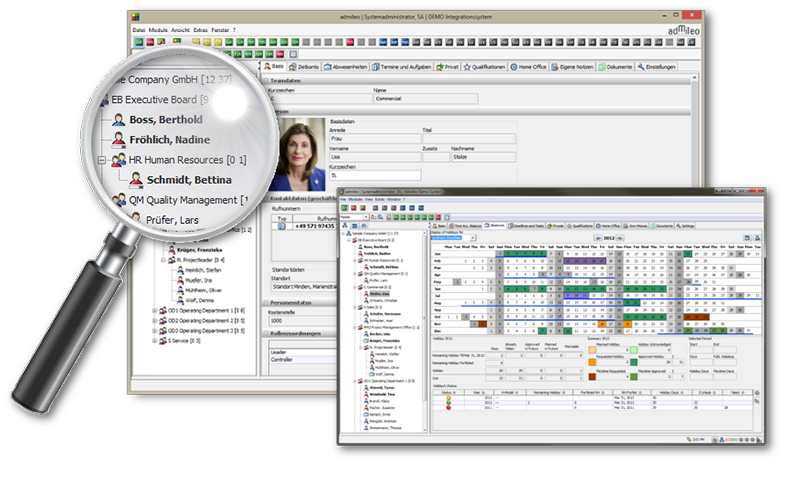Expand the S Service tree node
The image size is (800, 483).
point(155,340)
